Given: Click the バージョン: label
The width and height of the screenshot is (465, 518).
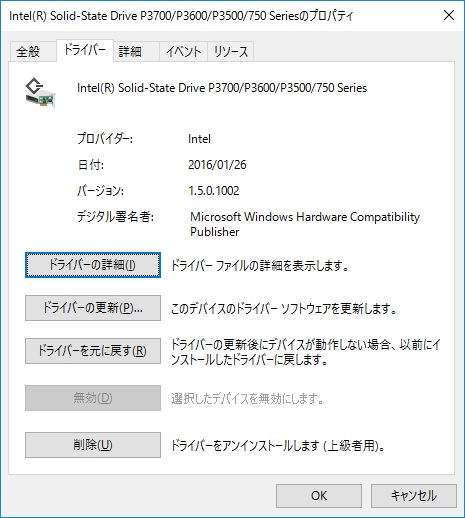Looking at the screenshot, I should 101,191.
